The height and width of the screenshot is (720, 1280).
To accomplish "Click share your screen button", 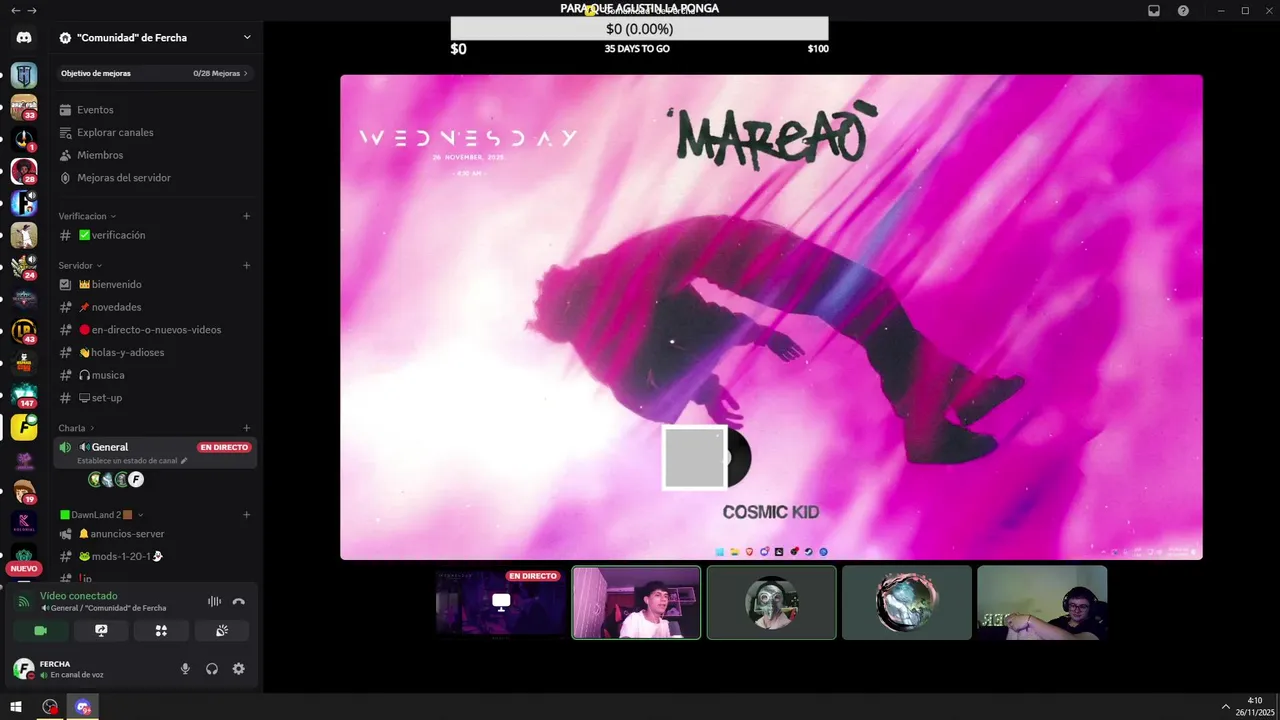I will point(101,631).
